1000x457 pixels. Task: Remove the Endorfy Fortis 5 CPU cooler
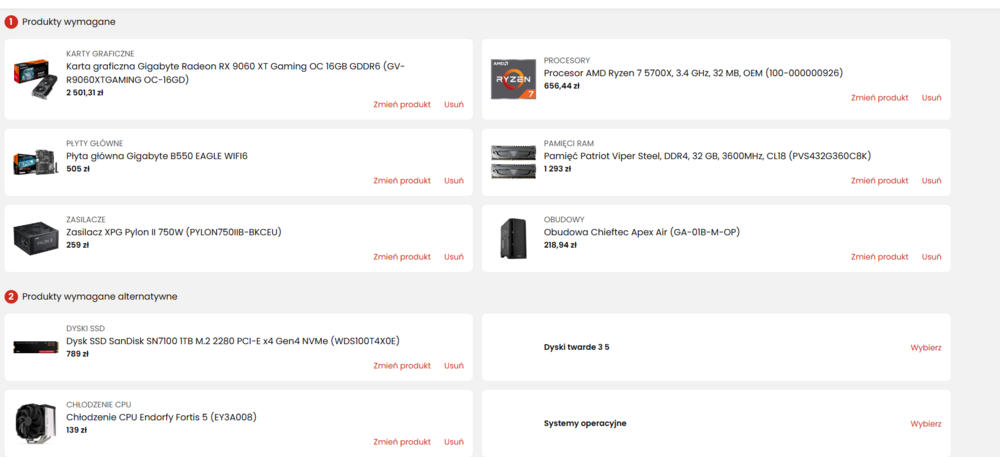[454, 442]
